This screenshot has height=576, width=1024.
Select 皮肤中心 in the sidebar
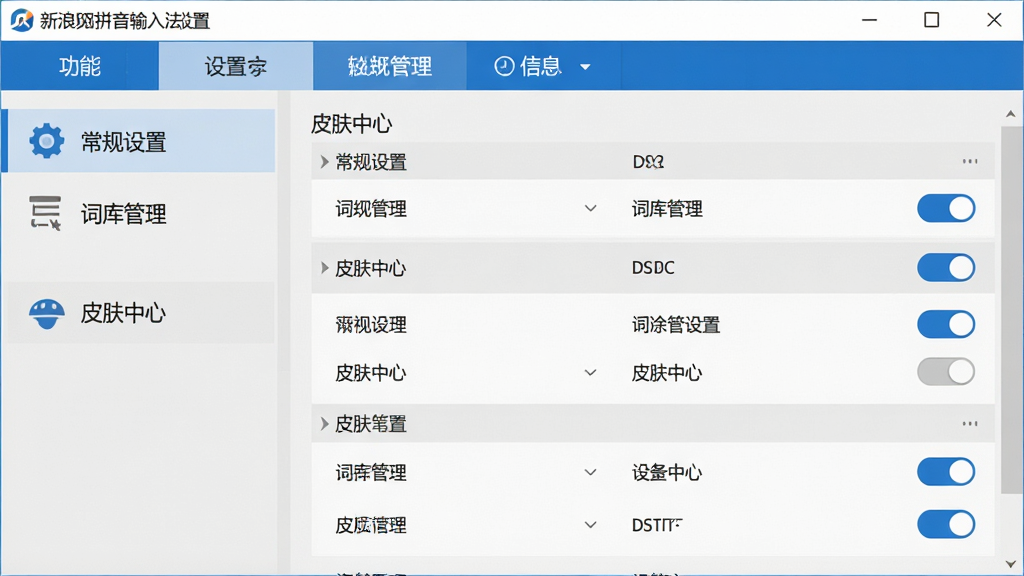pos(138,313)
